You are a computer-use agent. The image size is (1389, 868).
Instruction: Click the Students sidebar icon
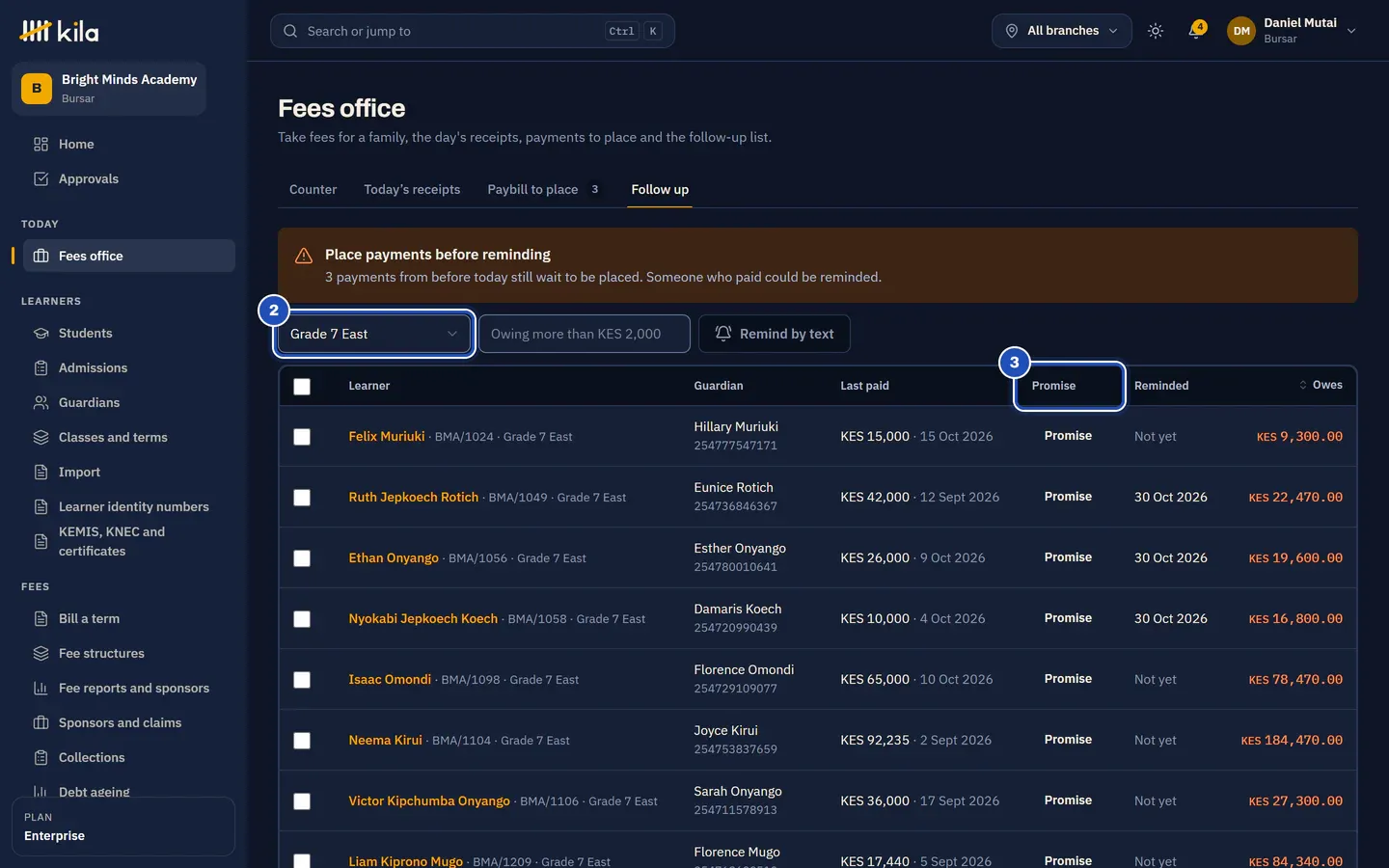point(41,333)
